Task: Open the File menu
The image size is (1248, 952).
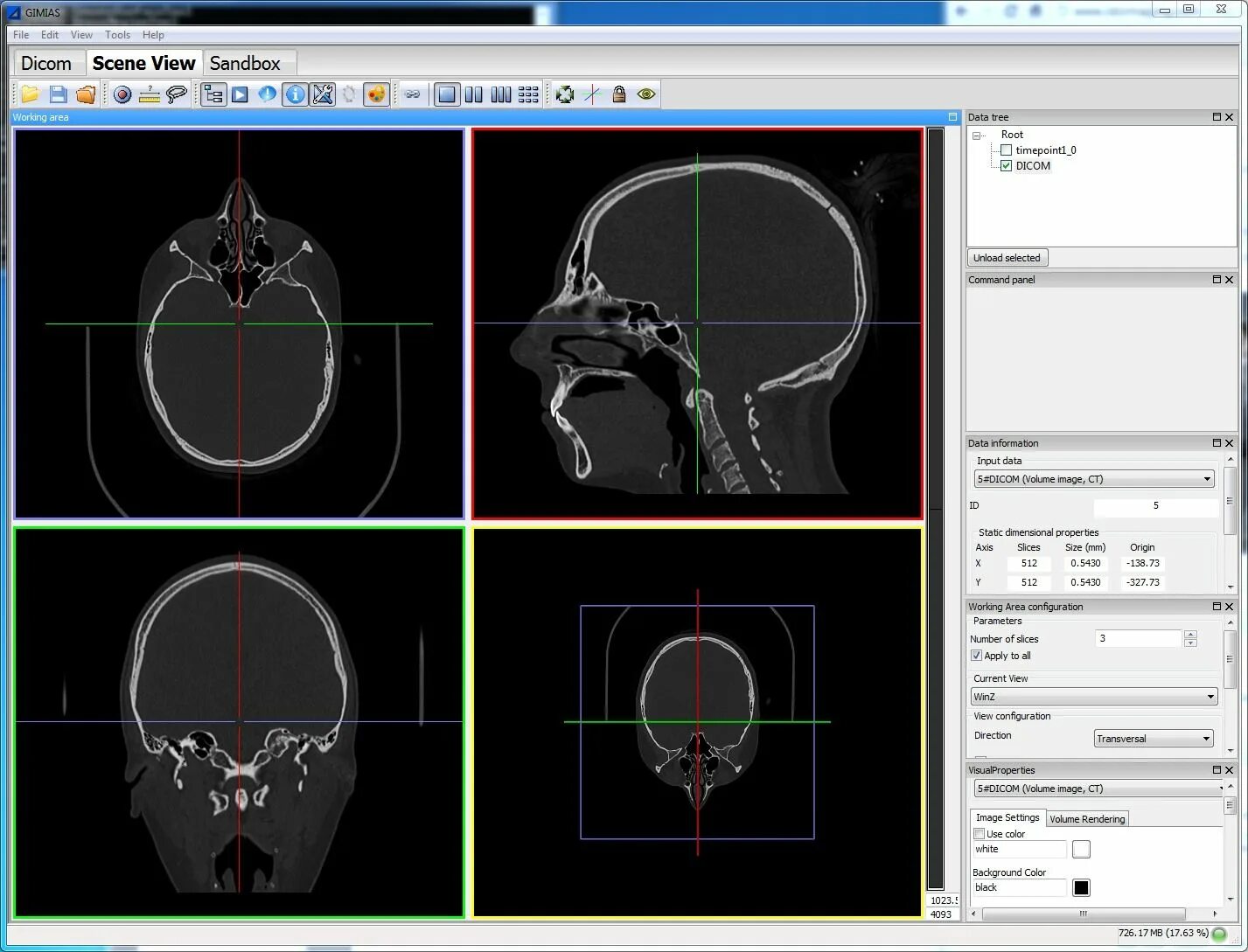Action: click(21, 35)
